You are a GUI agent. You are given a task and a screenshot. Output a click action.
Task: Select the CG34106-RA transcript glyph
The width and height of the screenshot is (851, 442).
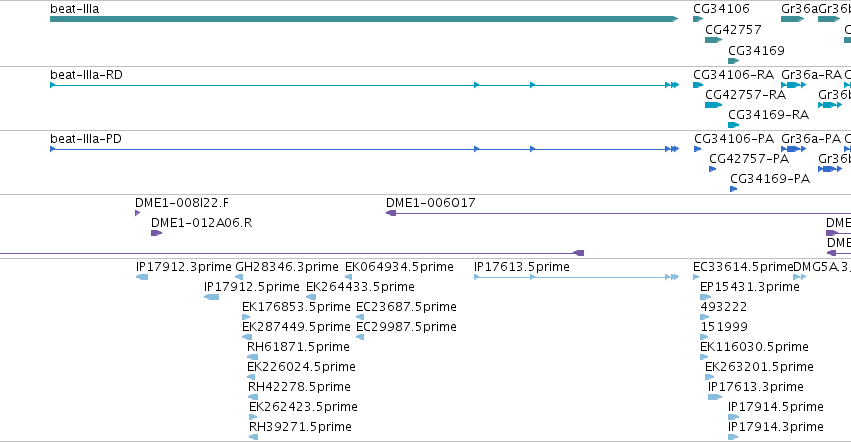(x=698, y=85)
